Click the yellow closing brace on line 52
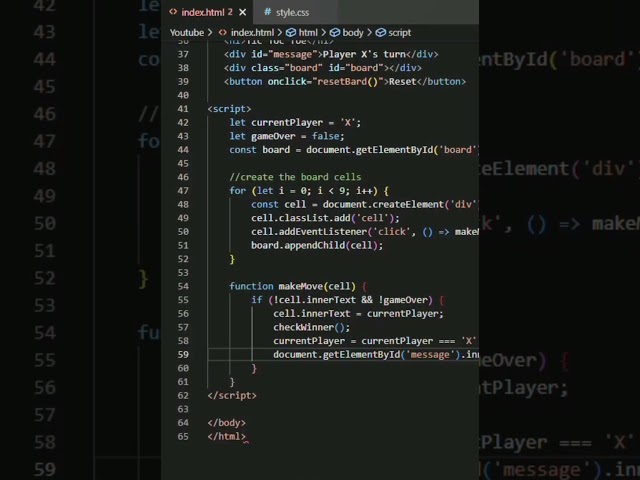The height and width of the screenshot is (480, 640). [232, 260]
